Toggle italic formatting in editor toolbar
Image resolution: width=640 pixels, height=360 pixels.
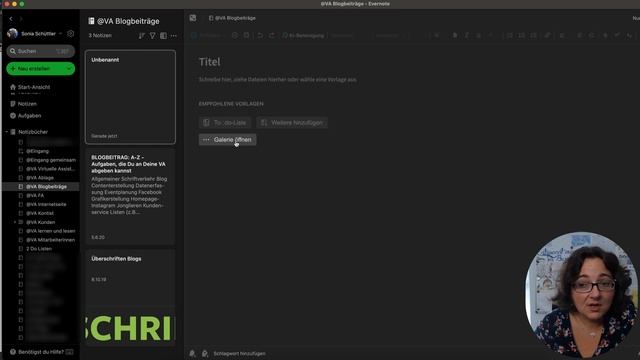[x=467, y=36]
